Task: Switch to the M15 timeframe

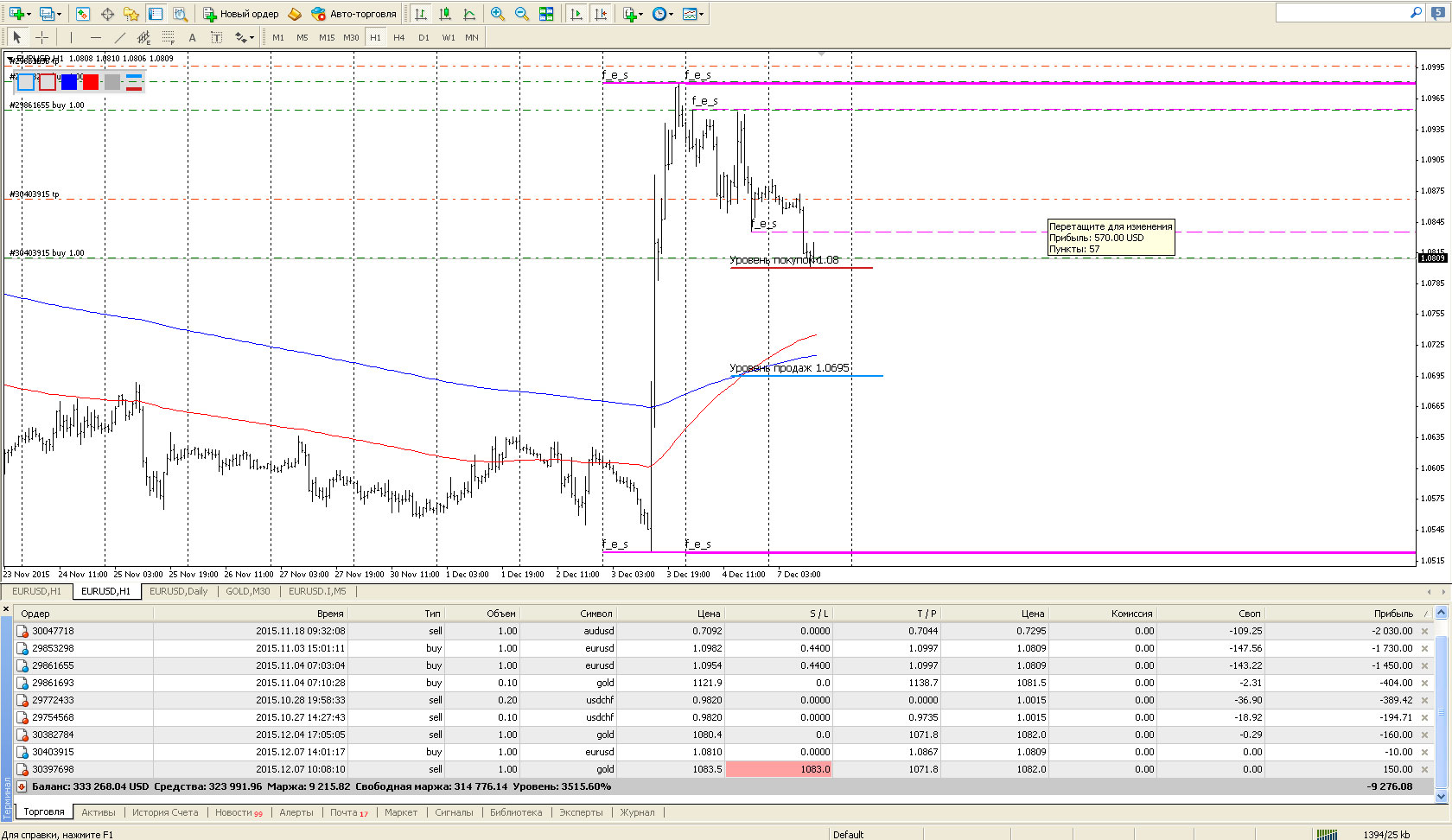Action: tap(327, 37)
